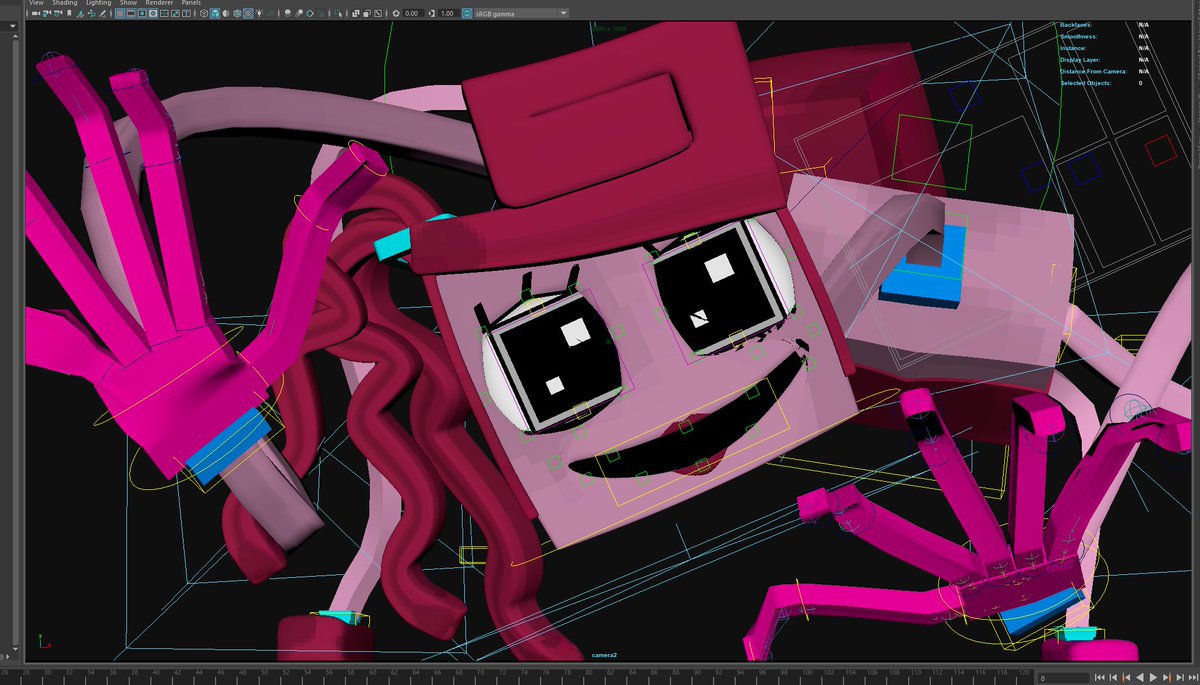Toggle the Film Gate display
This screenshot has height=685, width=1200.
[131, 14]
